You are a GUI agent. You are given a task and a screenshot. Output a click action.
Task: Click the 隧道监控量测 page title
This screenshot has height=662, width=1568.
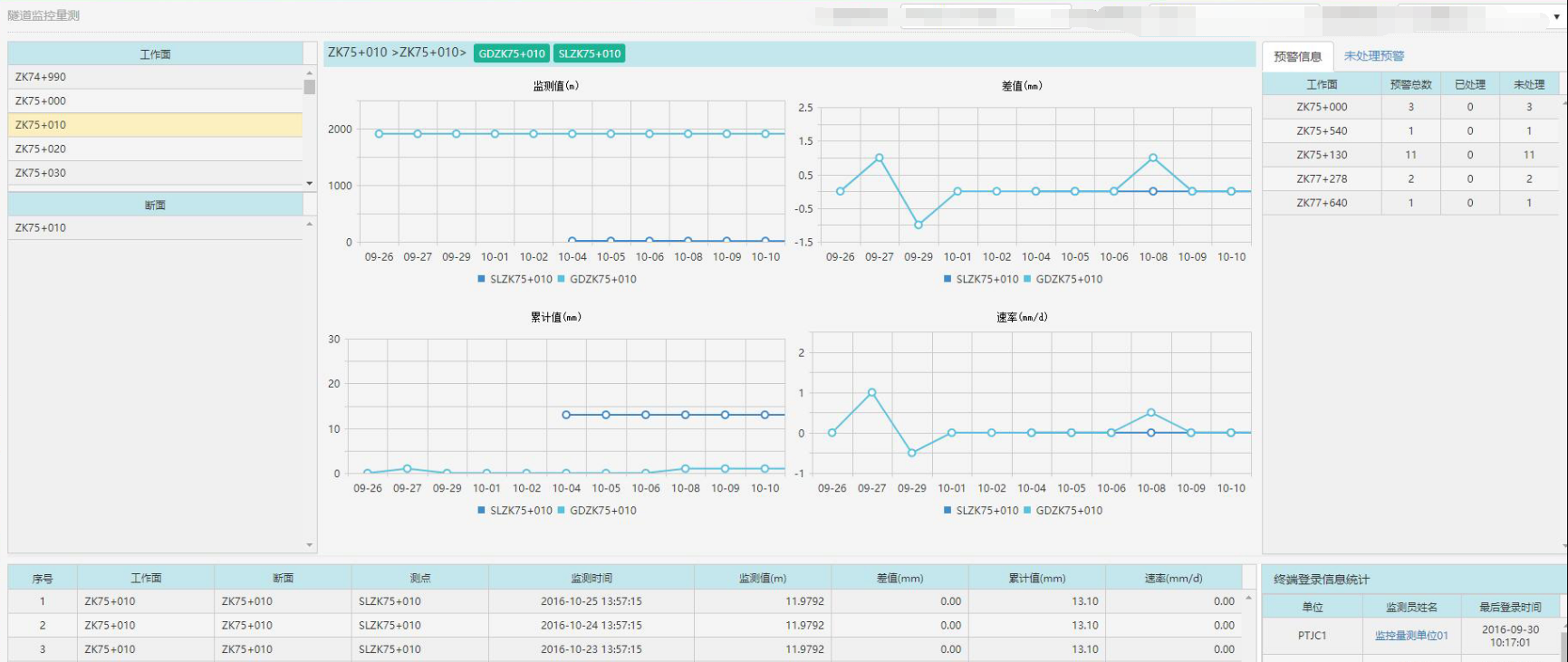click(x=43, y=15)
